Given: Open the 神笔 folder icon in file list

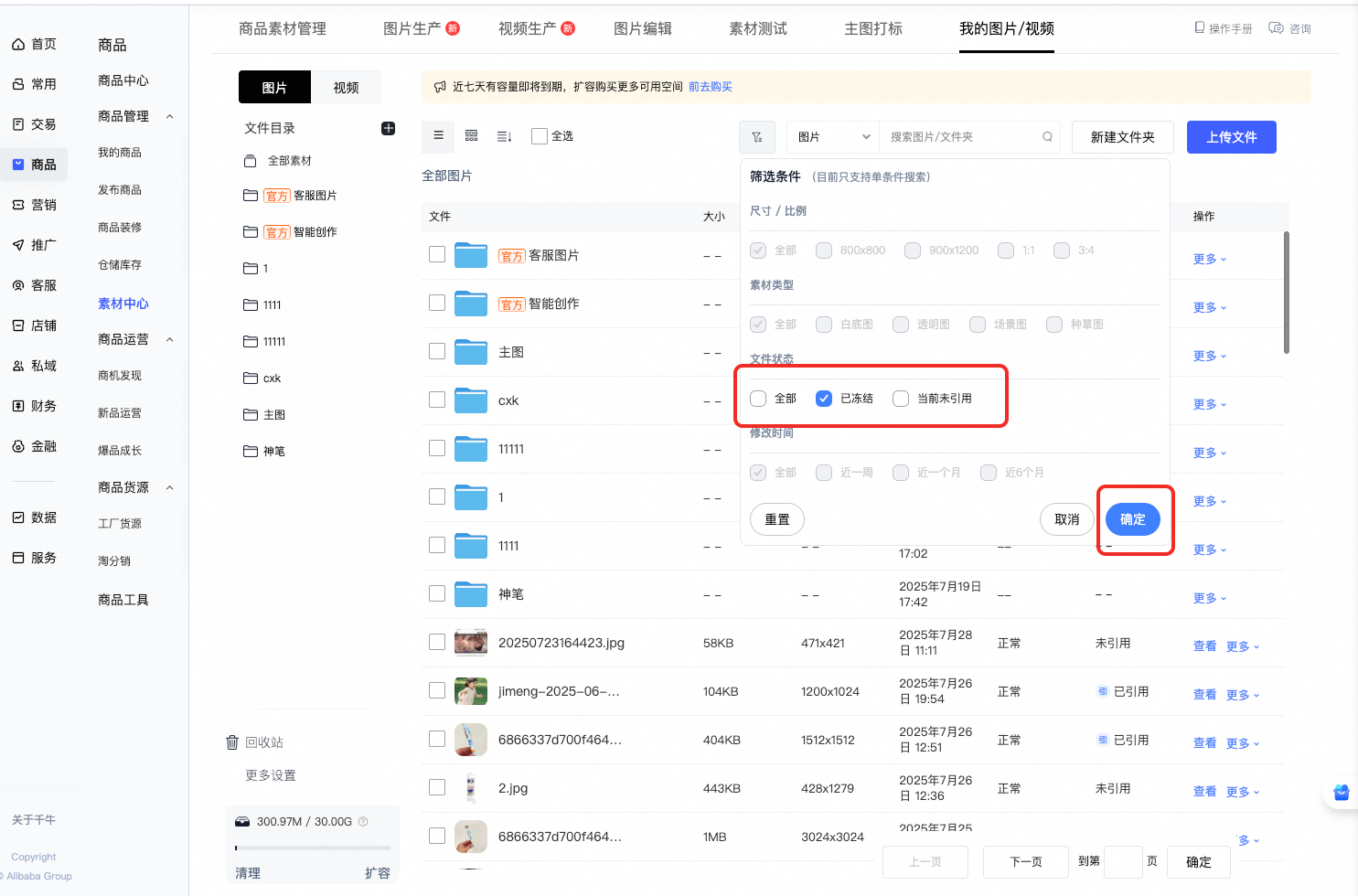Looking at the screenshot, I should (x=471, y=594).
